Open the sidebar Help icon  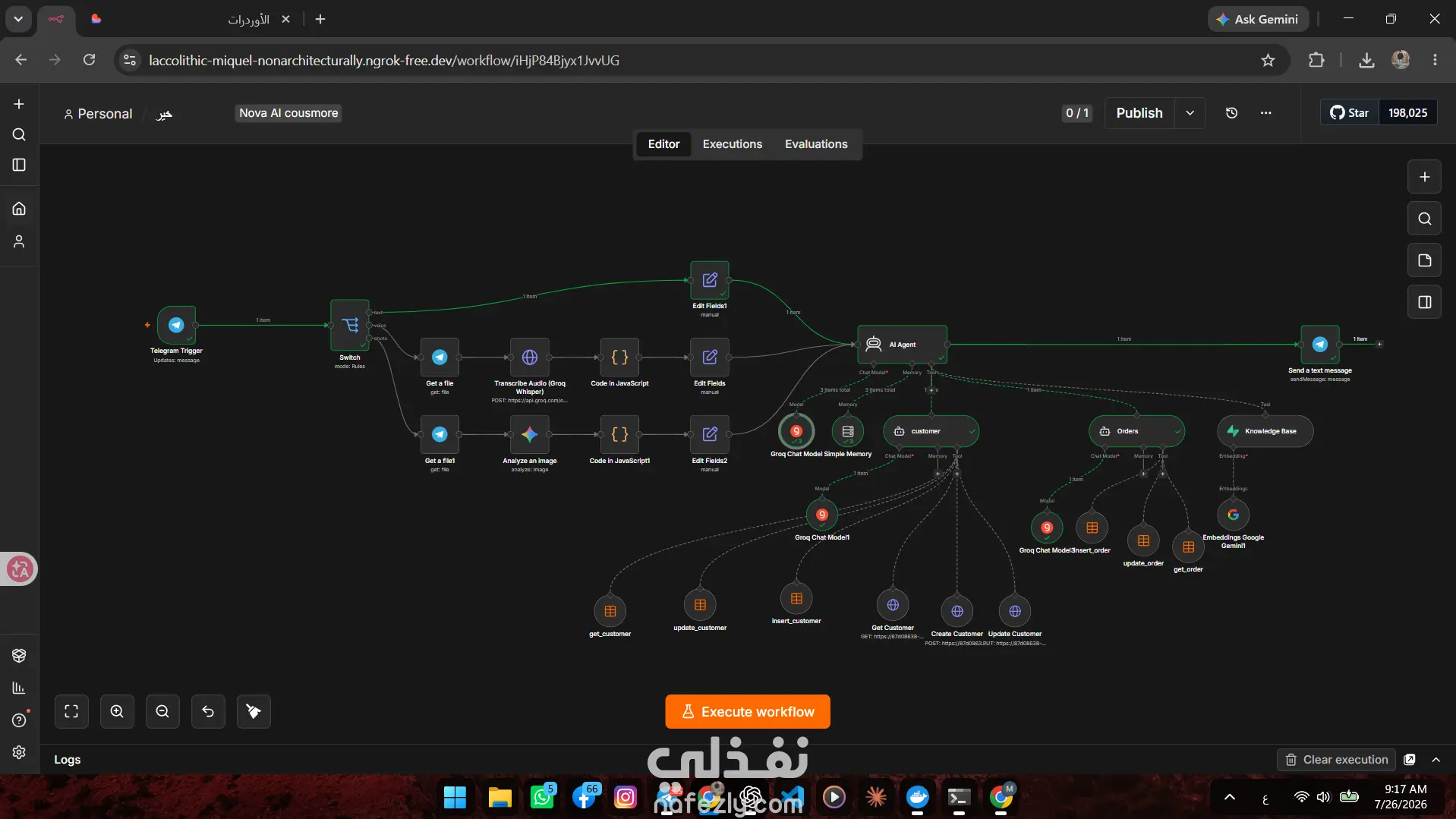point(19,720)
